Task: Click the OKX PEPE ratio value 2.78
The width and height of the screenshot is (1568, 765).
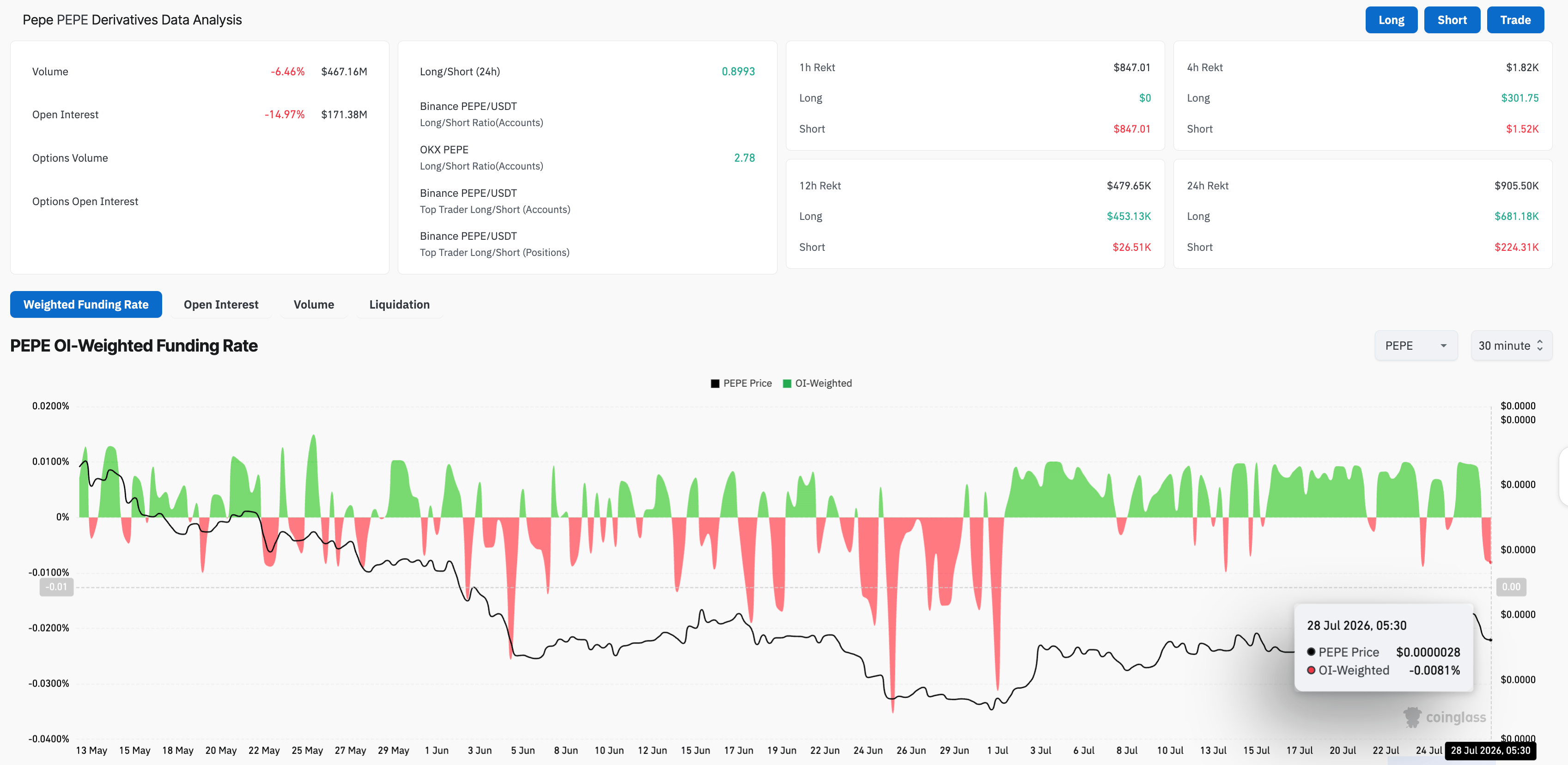Action: point(744,158)
